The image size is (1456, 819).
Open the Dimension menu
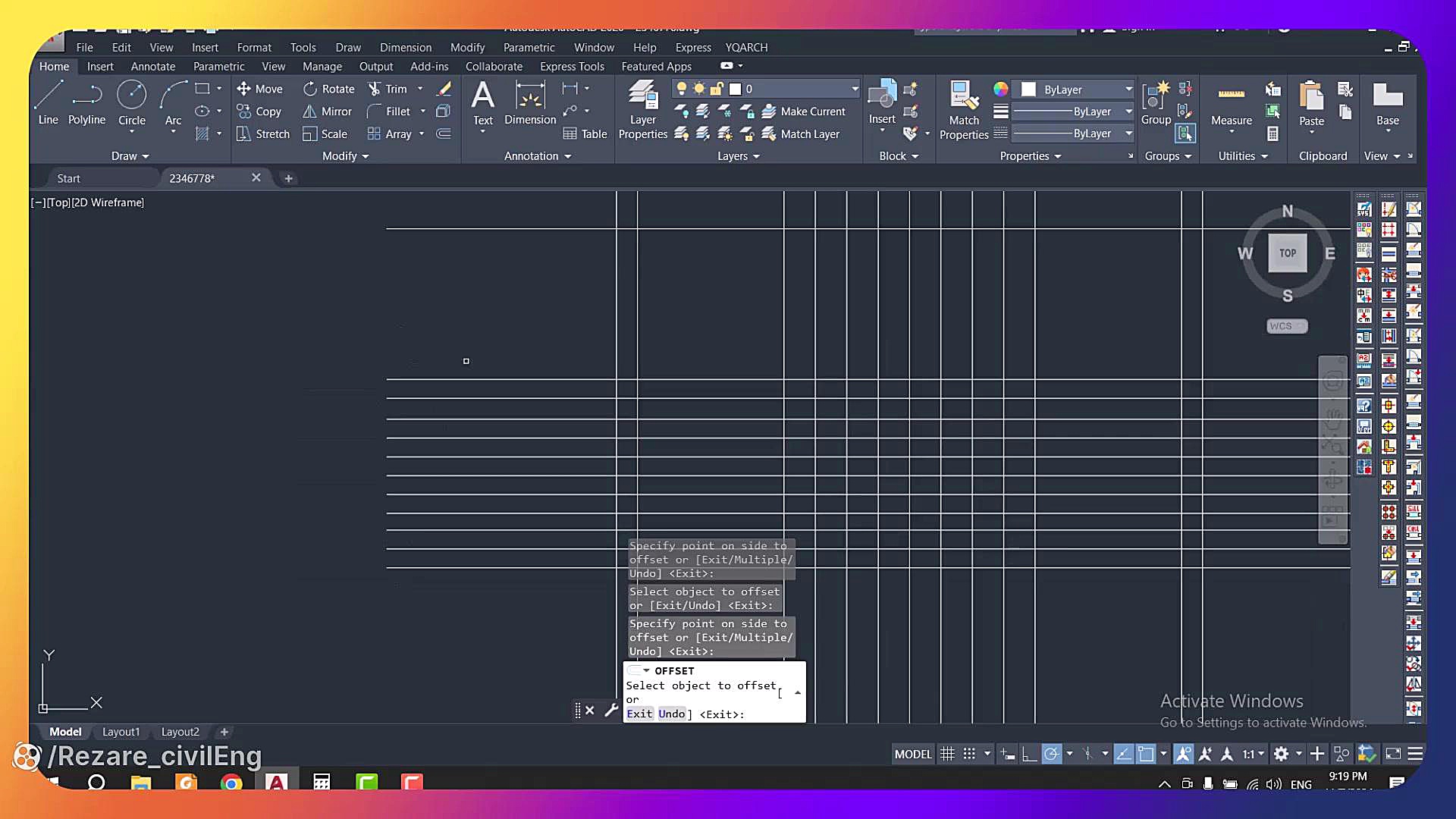tap(405, 47)
